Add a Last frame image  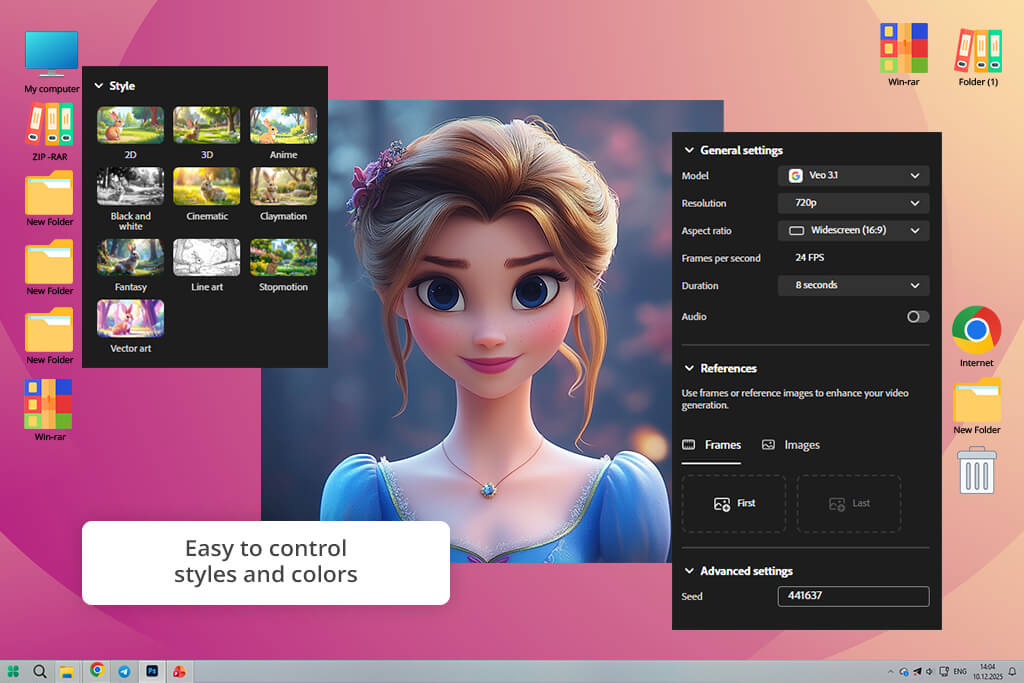[849, 503]
